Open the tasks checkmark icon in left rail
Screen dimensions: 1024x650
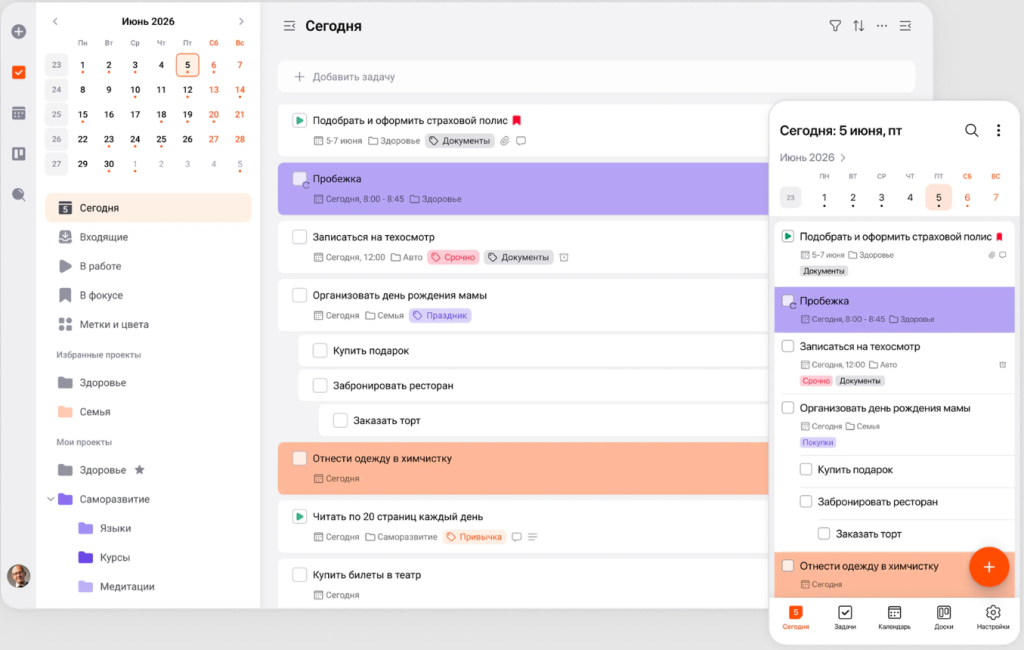(x=18, y=72)
